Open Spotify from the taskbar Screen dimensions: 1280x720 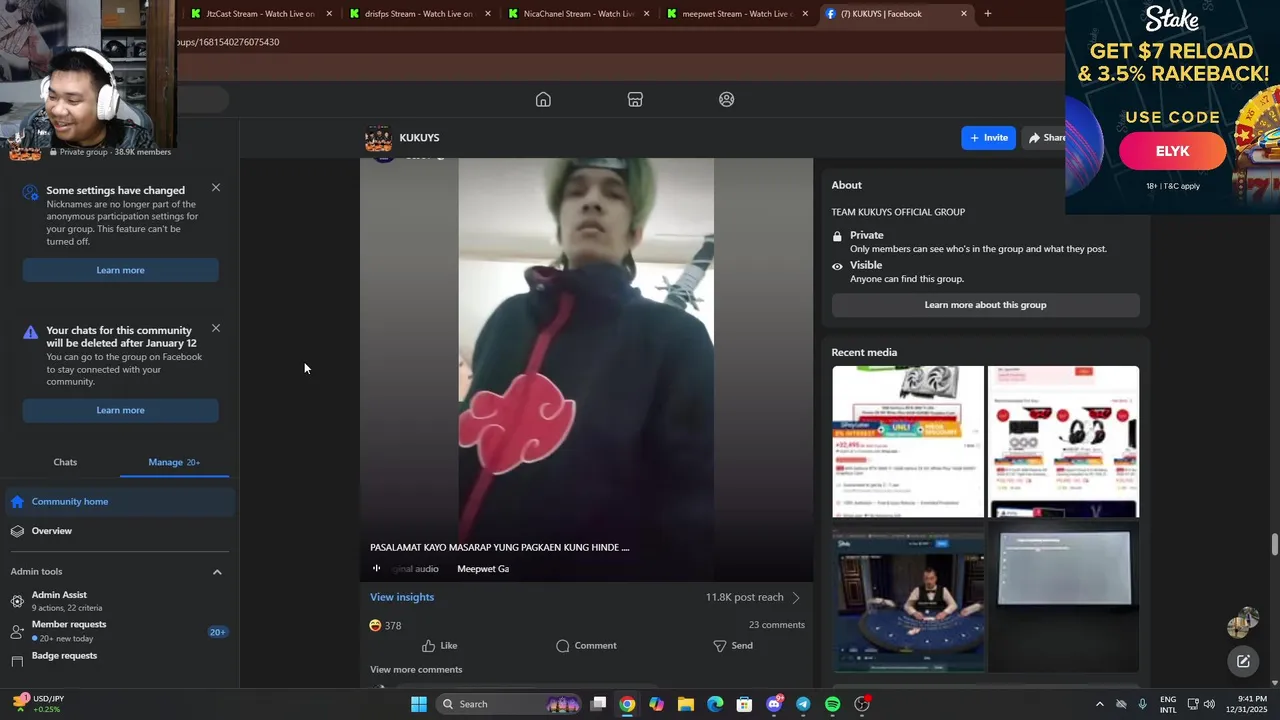[833, 704]
